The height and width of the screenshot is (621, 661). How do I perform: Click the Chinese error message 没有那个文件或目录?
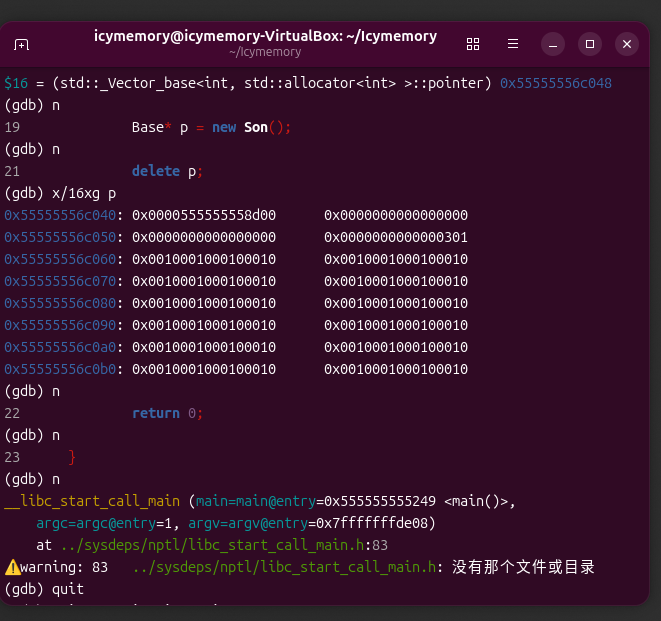tap(523, 567)
